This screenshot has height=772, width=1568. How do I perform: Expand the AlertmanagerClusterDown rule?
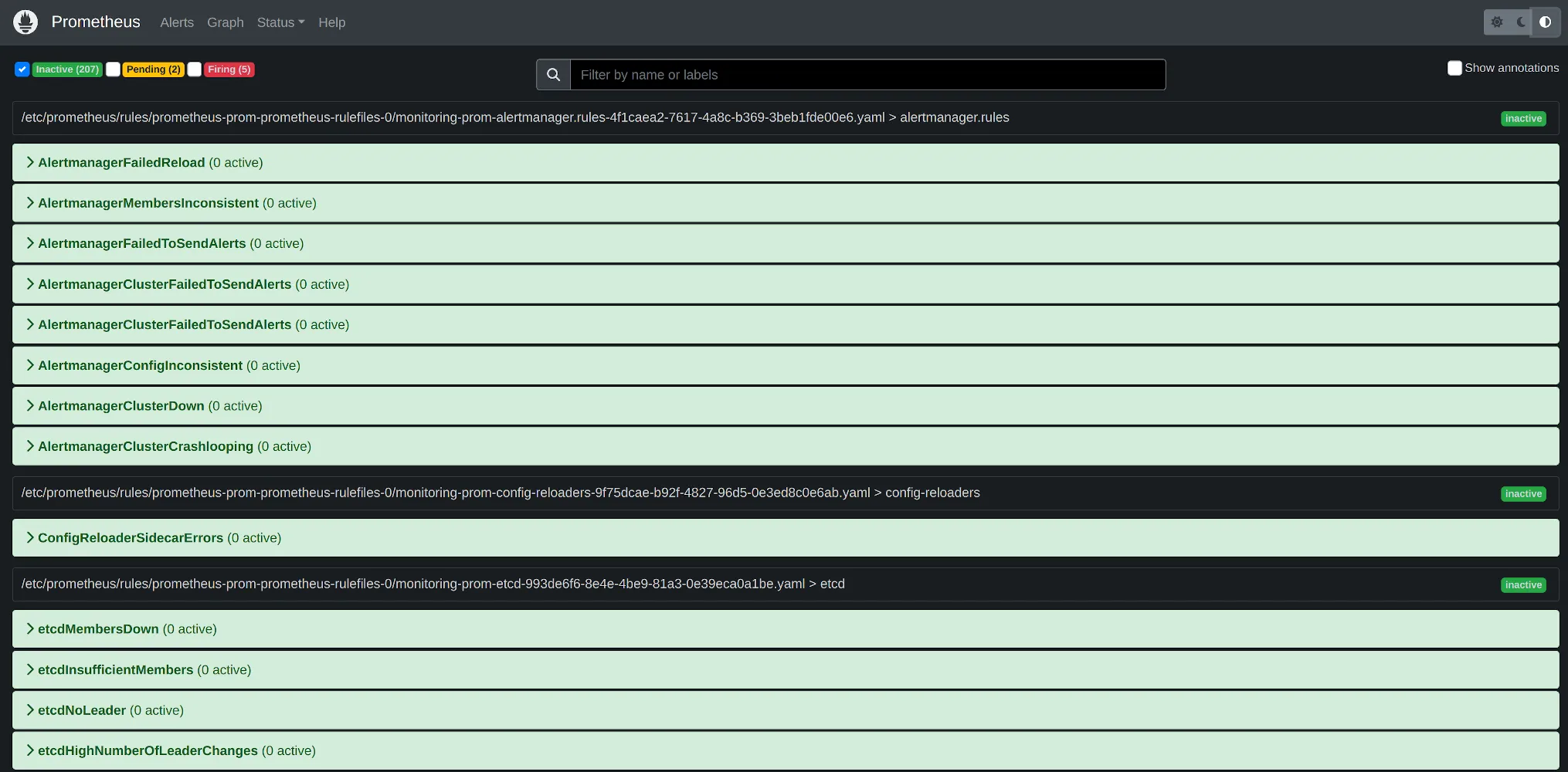[x=120, y=405]
